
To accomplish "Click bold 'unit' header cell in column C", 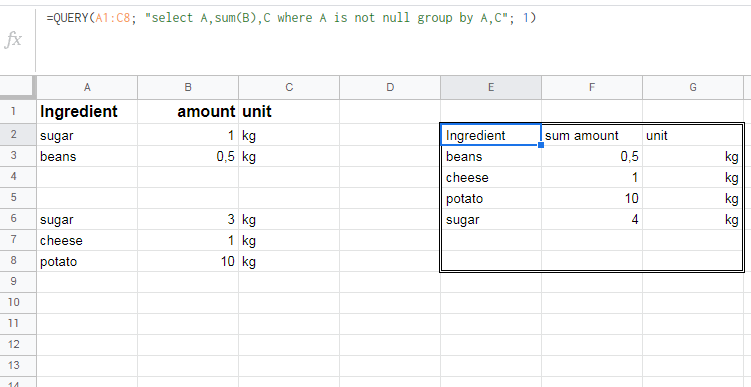I will (289, 112).
